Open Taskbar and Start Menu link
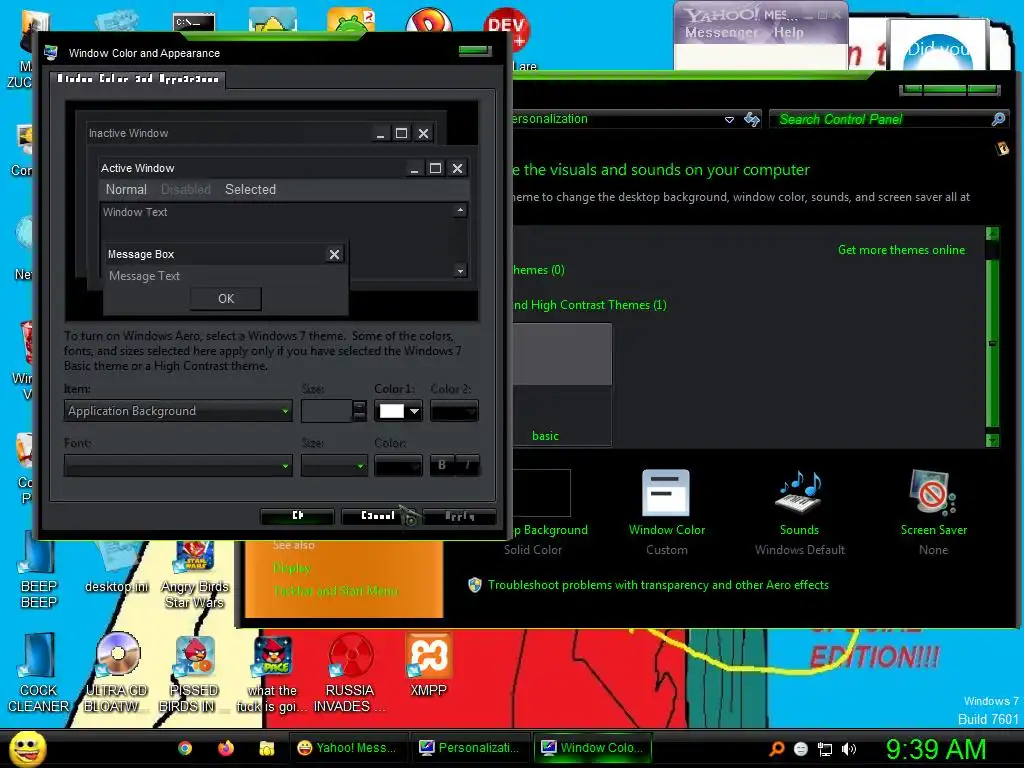Image resolution: width=1024 pixels, height=768 pixels. [335, 590]
